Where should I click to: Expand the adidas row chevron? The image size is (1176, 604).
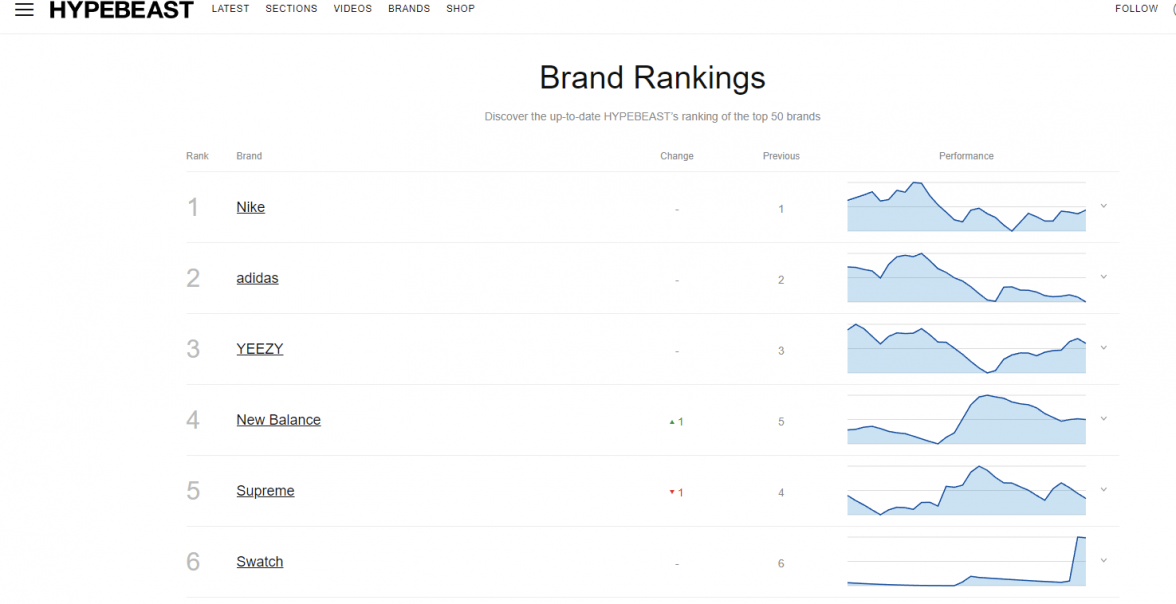pyautogui.click(x=1103, y=277)
